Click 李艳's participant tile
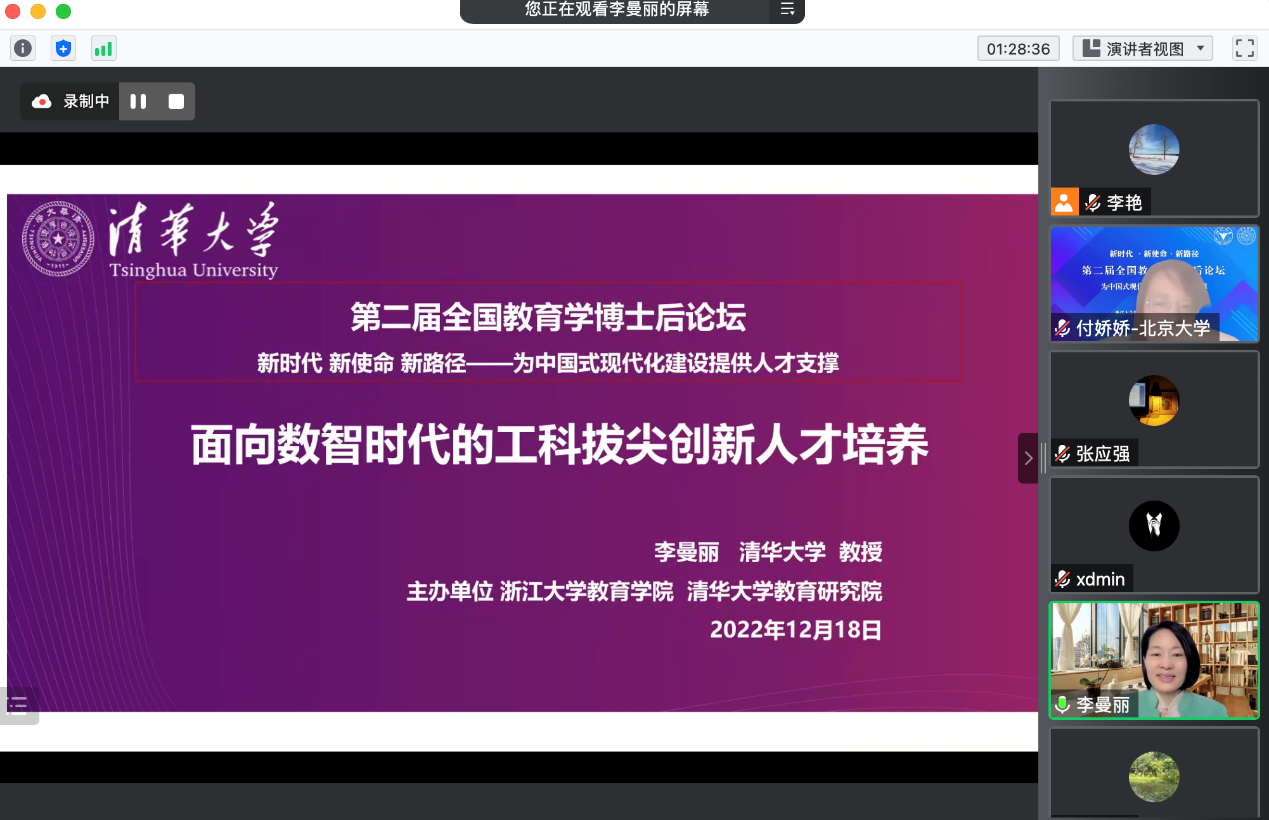The width and height of the screenshot is (1269, 820). (1153, 157)
